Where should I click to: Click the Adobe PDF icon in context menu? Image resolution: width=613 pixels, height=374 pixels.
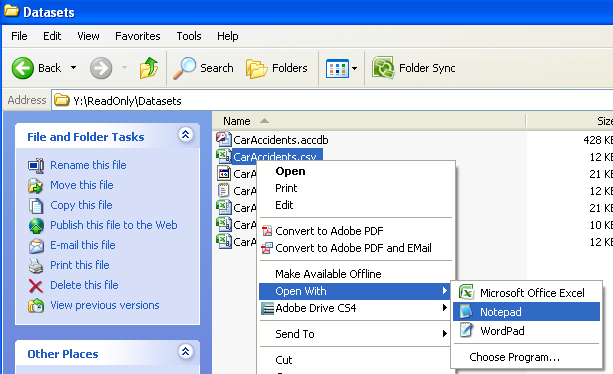pos(267,231)
